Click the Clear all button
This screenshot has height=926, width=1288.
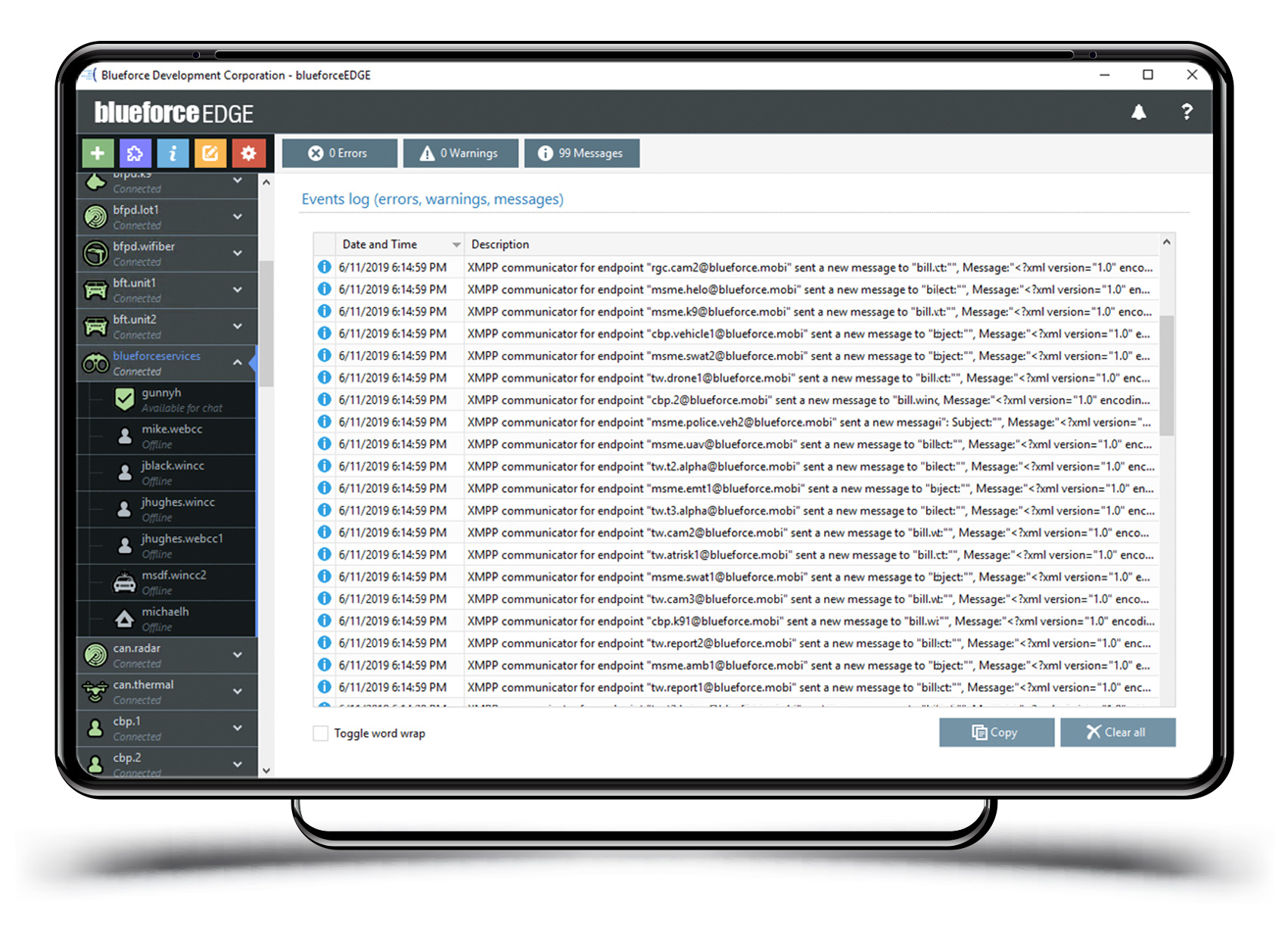tap(1118, 732)
